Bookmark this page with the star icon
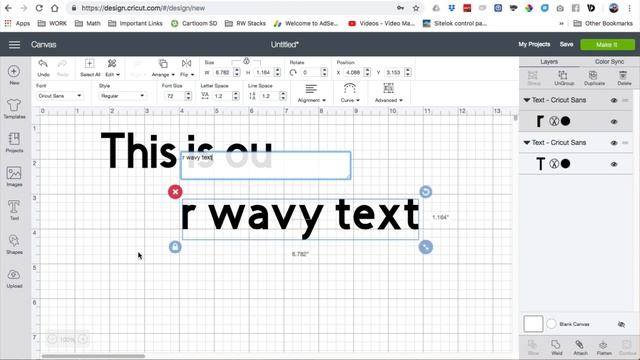This screenshot has height=360, width=640. pos(416,8)
